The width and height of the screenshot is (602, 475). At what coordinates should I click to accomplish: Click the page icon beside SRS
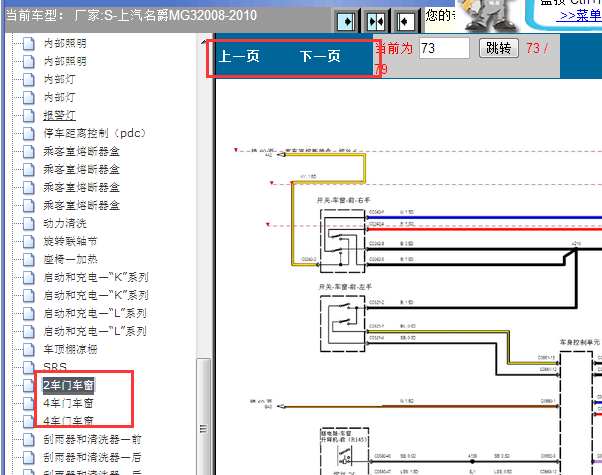[29, 367]
